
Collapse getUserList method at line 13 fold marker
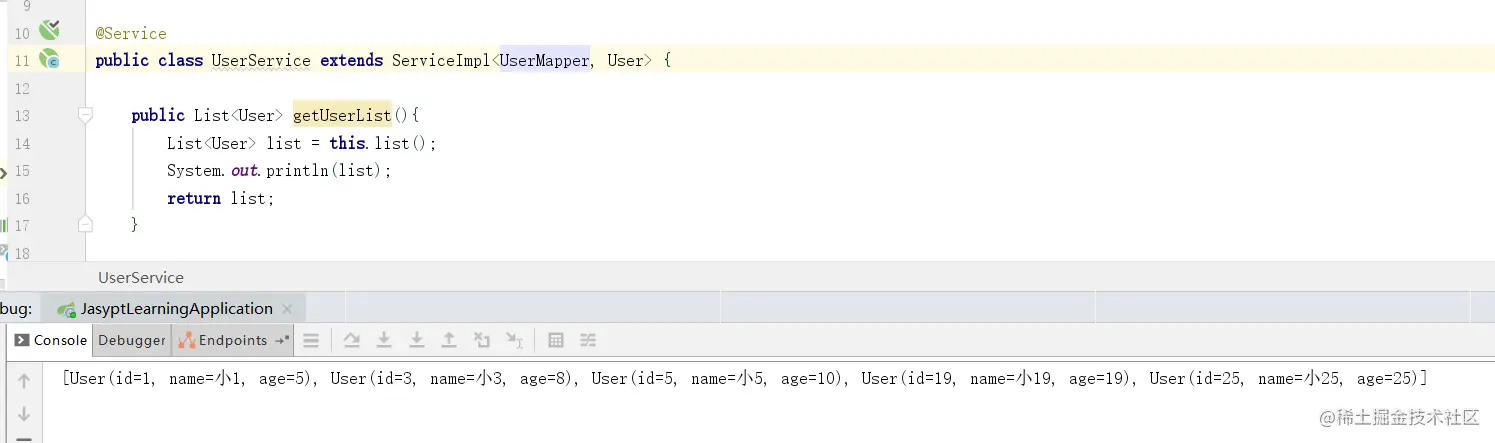click(x=85, y=116)
